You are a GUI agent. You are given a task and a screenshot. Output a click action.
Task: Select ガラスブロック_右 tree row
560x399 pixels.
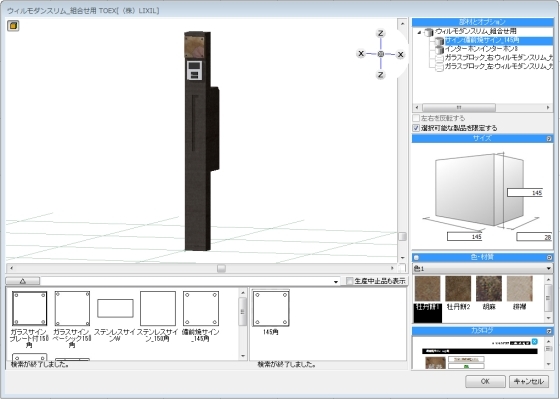point(499,58)
